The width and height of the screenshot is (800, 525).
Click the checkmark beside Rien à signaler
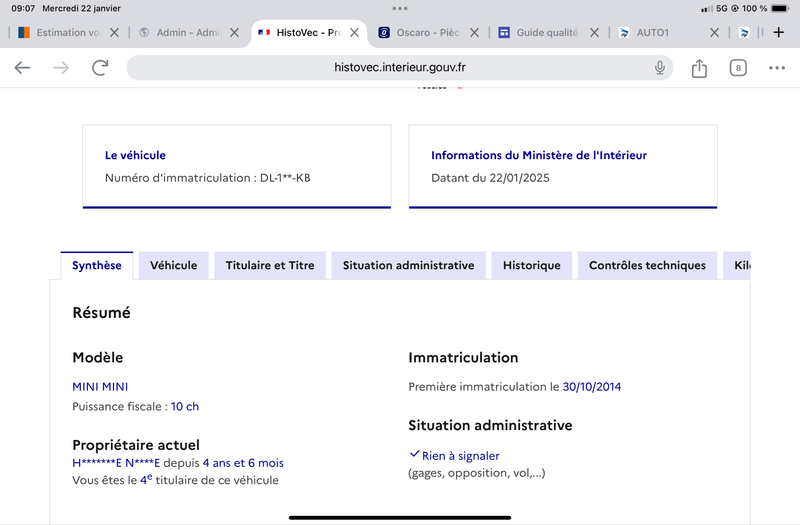(x=415, y=454)
